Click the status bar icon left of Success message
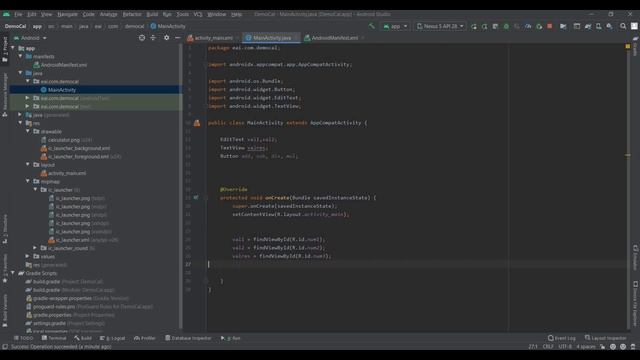Screen dimensions: 640x360 point(5,347)
